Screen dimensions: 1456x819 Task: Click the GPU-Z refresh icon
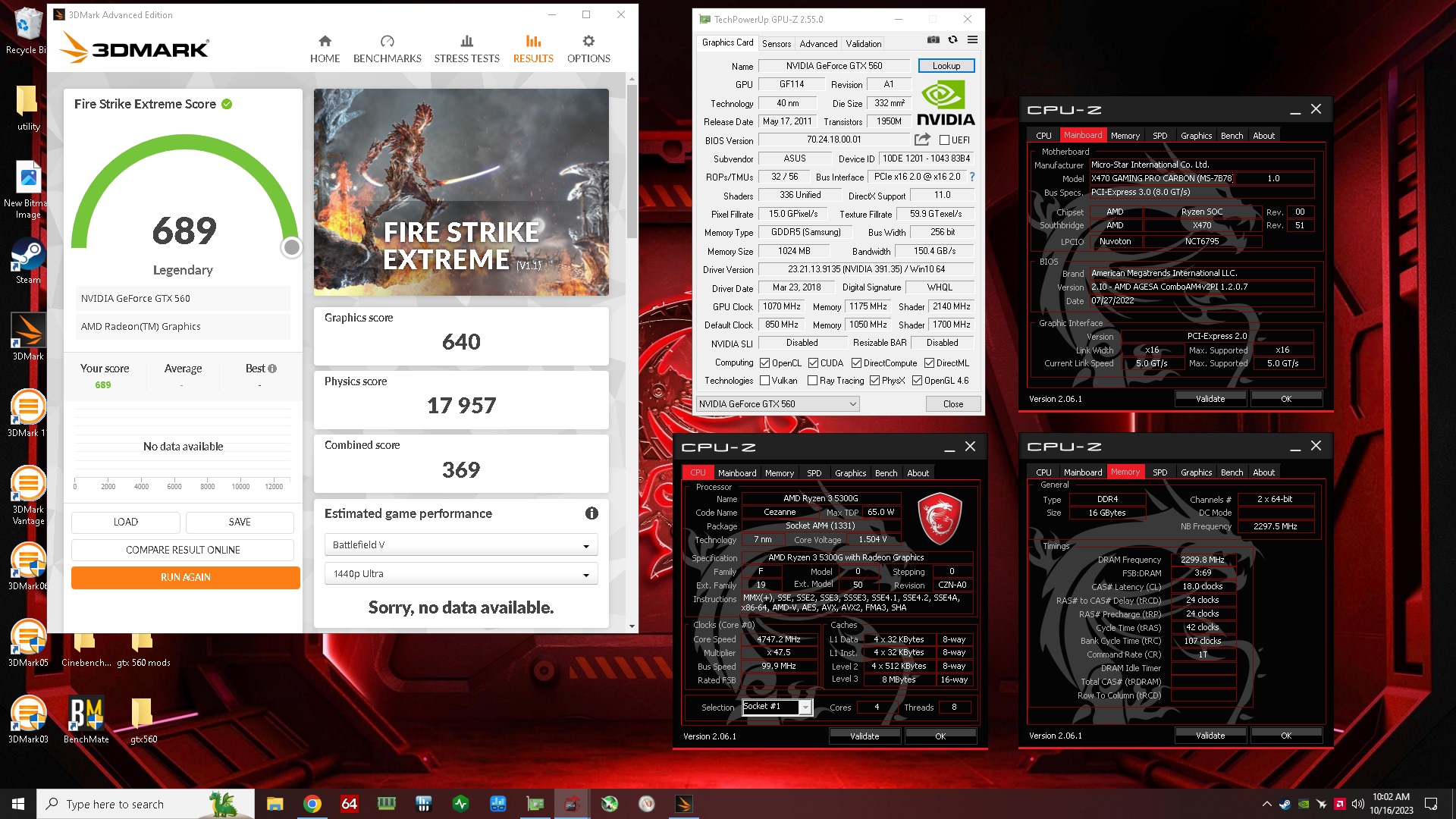(x=952, y=39)
